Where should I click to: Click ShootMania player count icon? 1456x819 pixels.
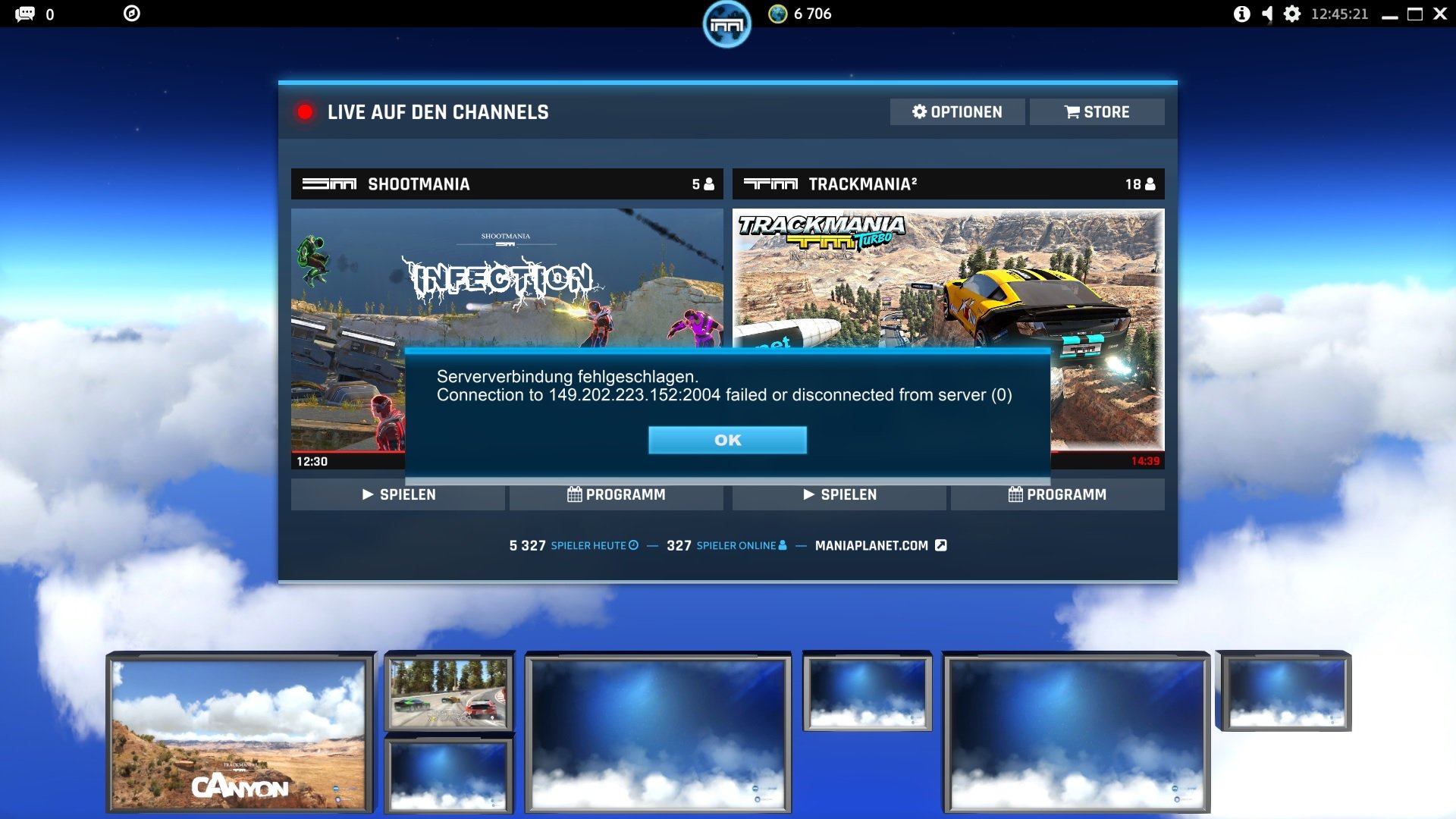coord(709,184)
